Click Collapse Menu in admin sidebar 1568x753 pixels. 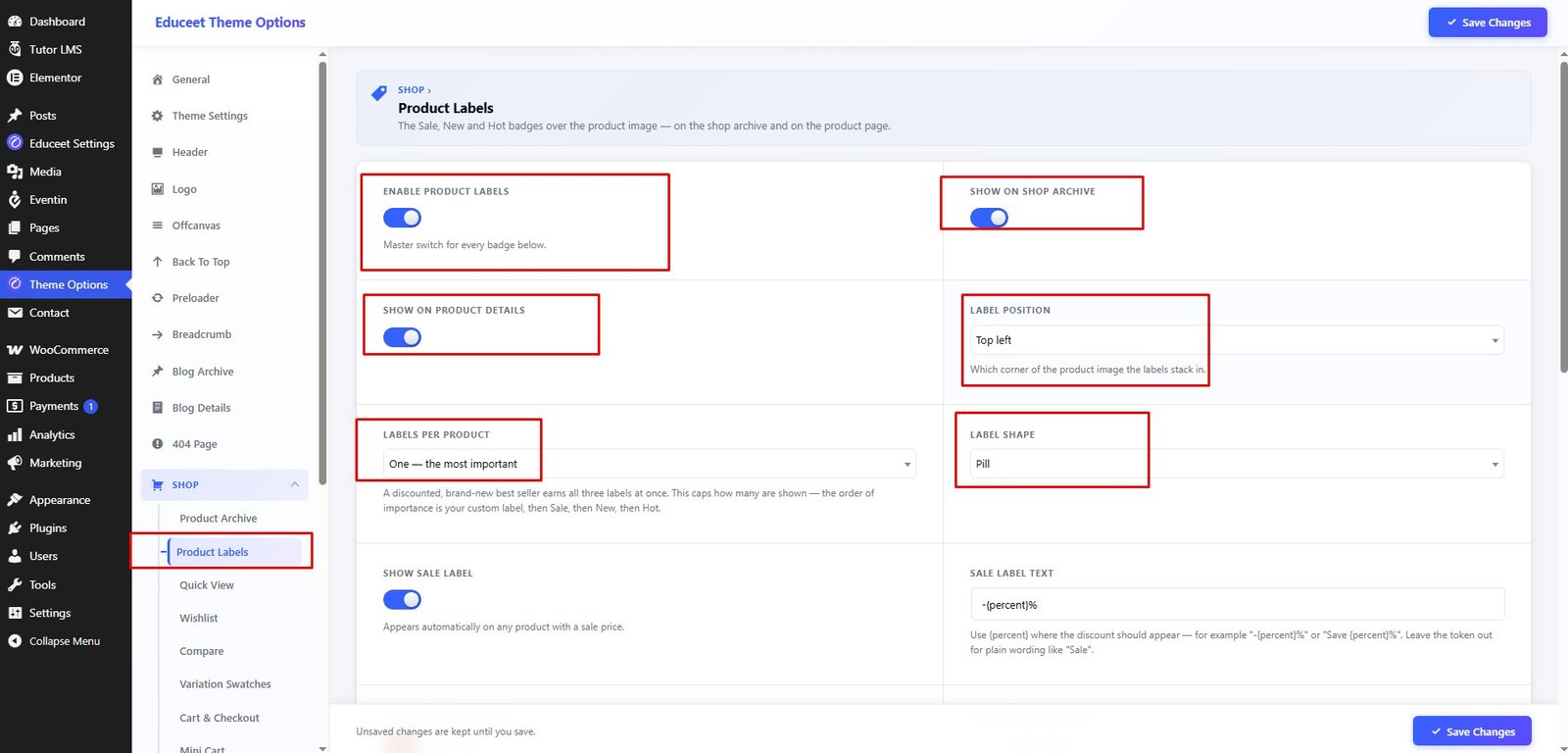click(x=66, y=641)
